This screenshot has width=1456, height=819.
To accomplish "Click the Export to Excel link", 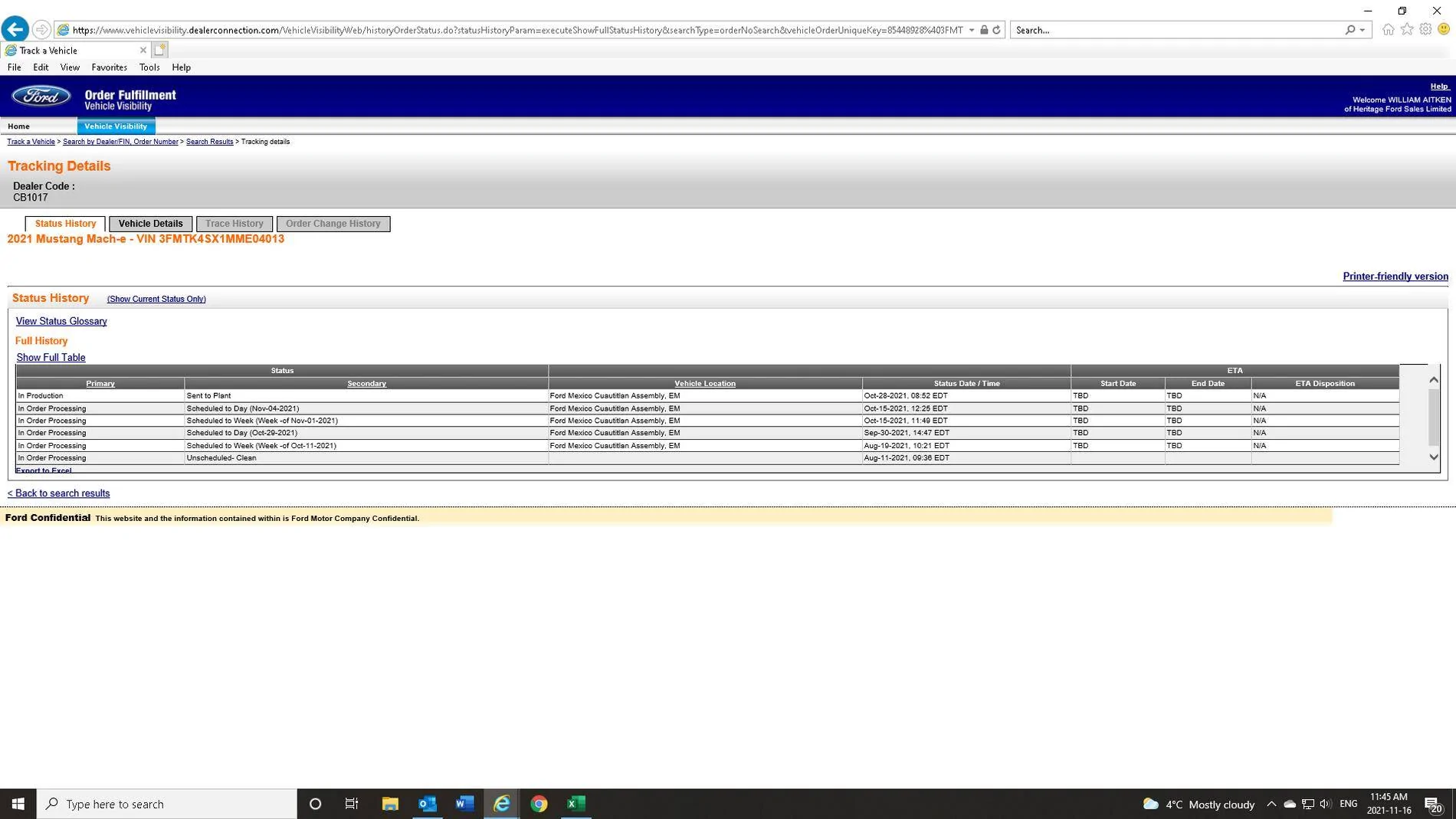I will (44, 470).
